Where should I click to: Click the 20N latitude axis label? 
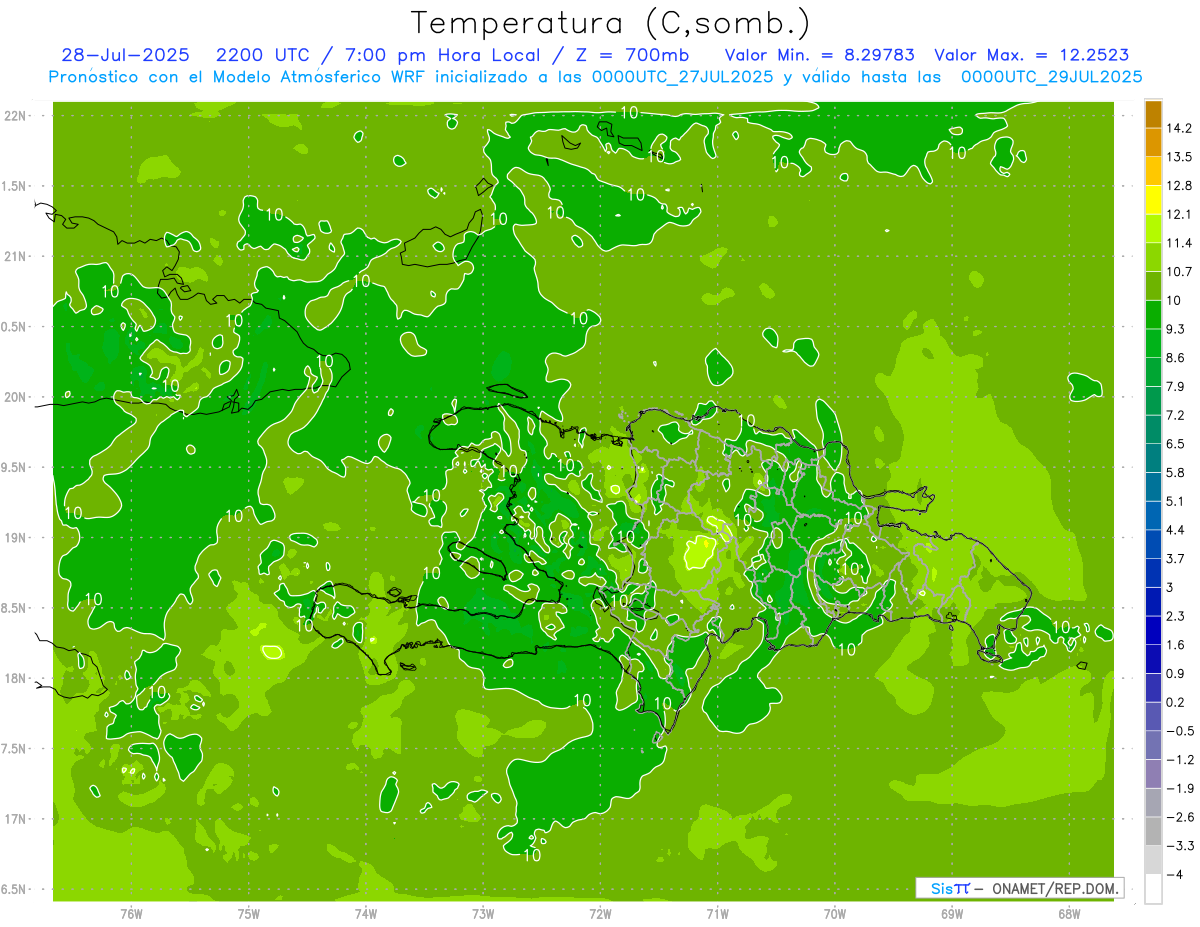[x=15, y=397]
